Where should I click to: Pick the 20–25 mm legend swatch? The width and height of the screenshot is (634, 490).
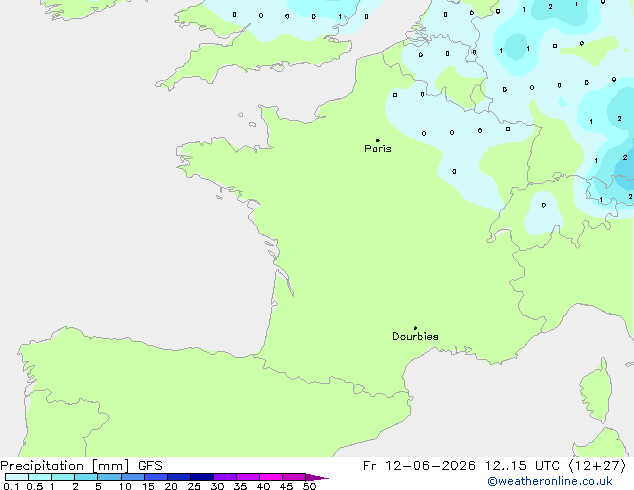(x=179, y=477)
